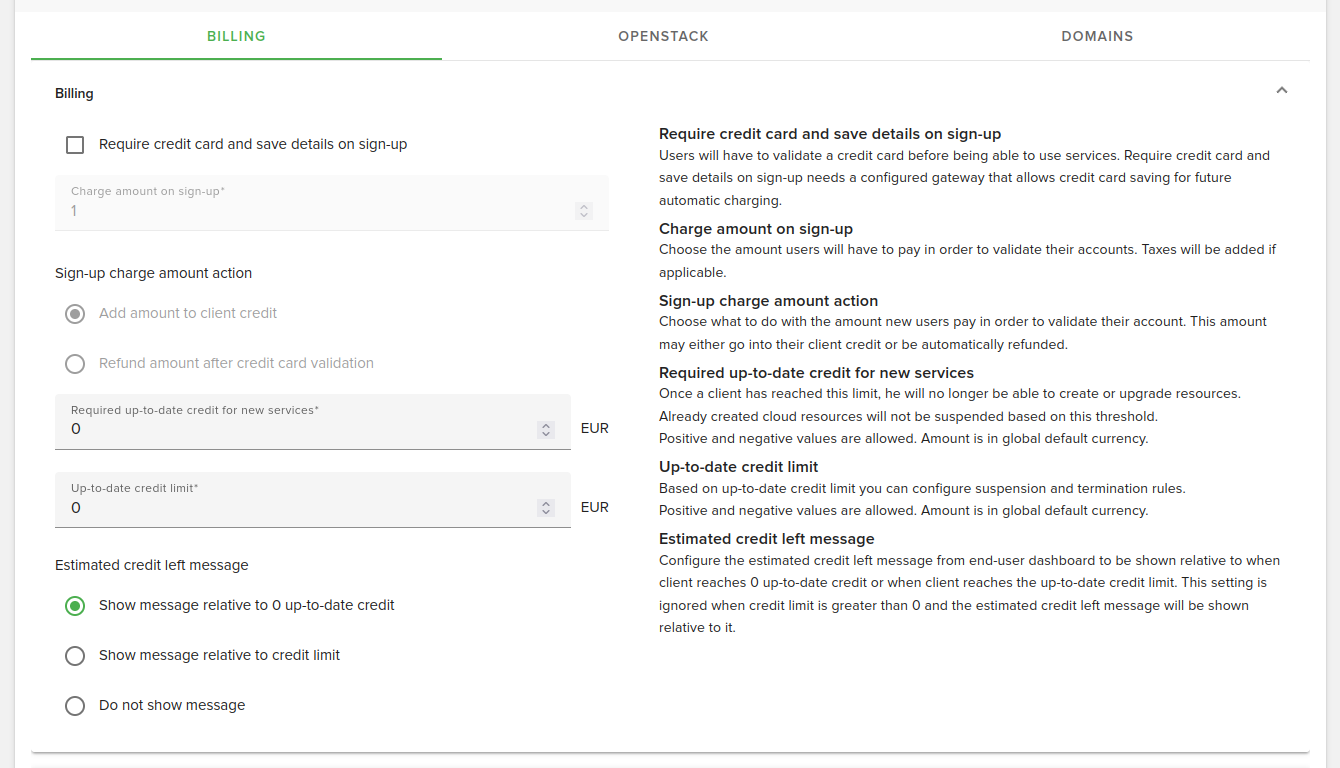Click the Billing section heading
This screenshot has width=1340, height=768.
(73, 93)
